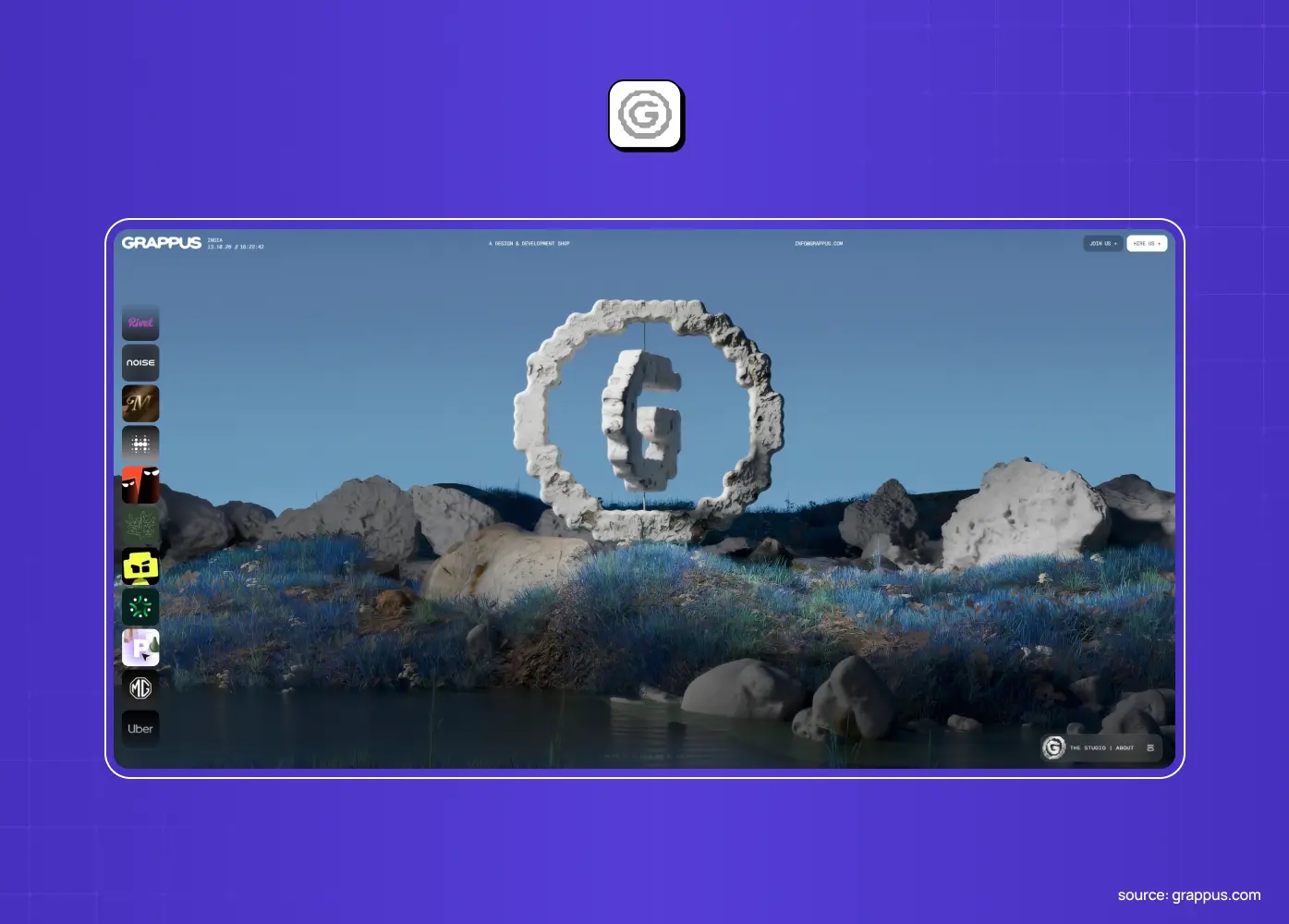1289x924 pixels.
Task: Open the golden M monogram project icon
Action: (x=140, y=404)
